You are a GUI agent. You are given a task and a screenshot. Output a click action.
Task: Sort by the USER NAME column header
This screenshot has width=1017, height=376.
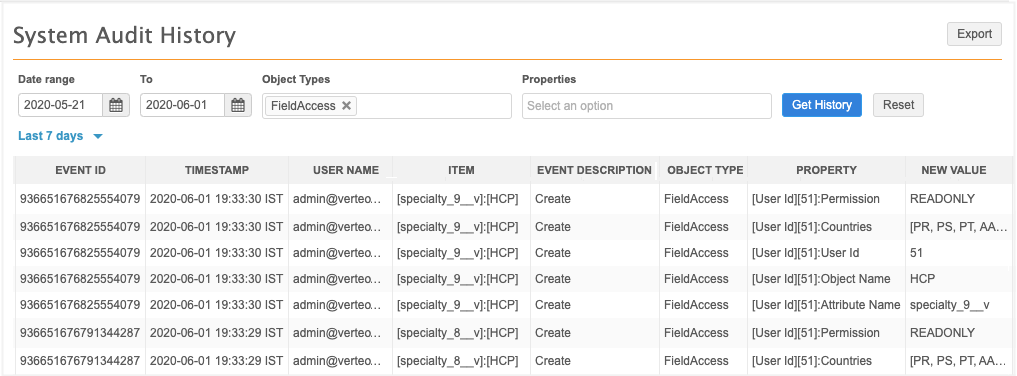point(346,170)
